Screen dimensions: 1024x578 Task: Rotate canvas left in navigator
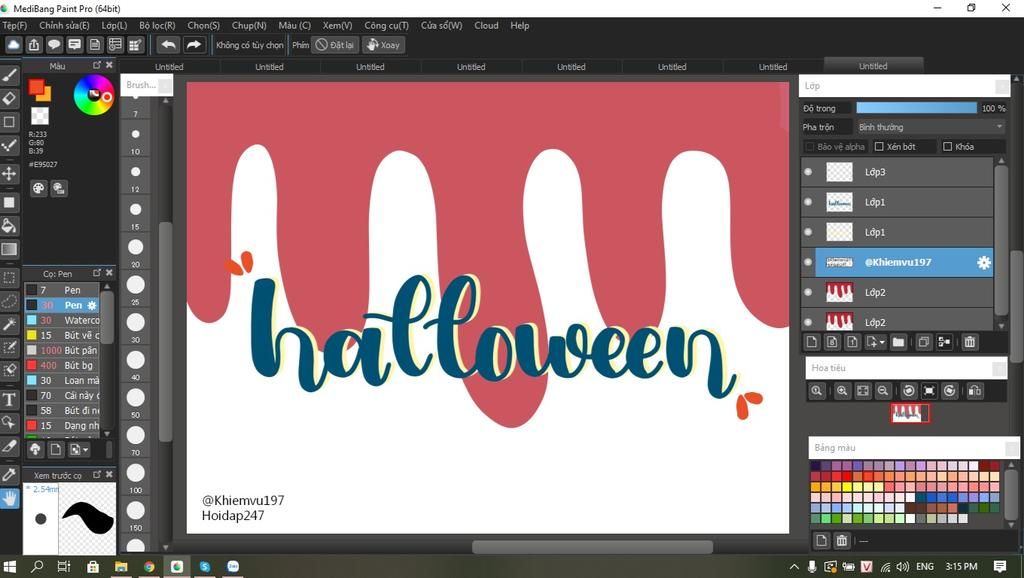[908, 391]
